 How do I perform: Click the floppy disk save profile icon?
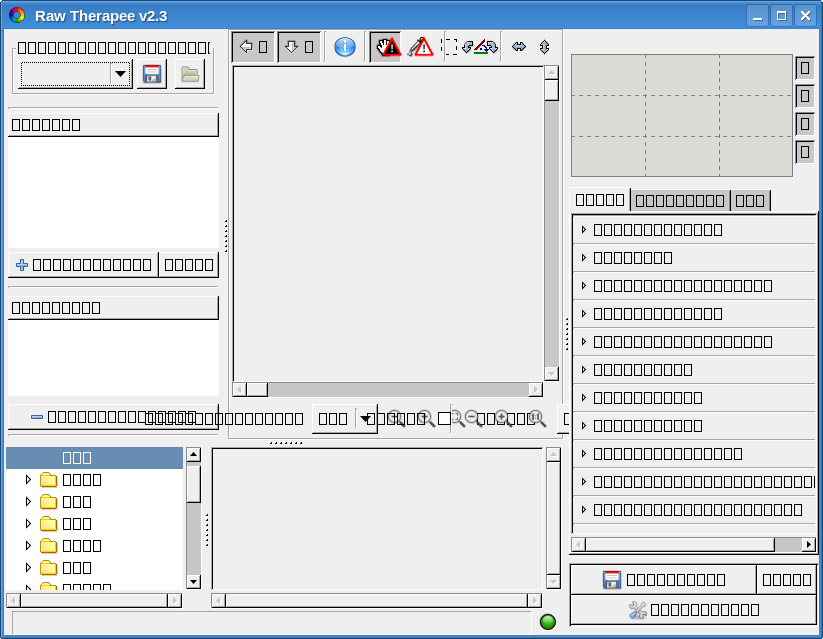click(x=151, y=74)
